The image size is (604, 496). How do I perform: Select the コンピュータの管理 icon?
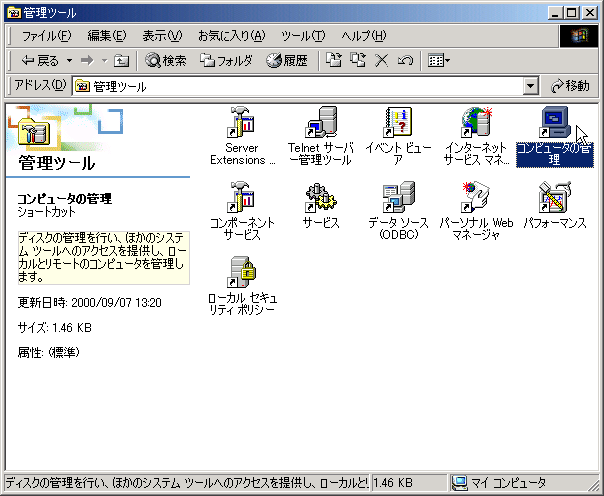(x=553, y=123)
